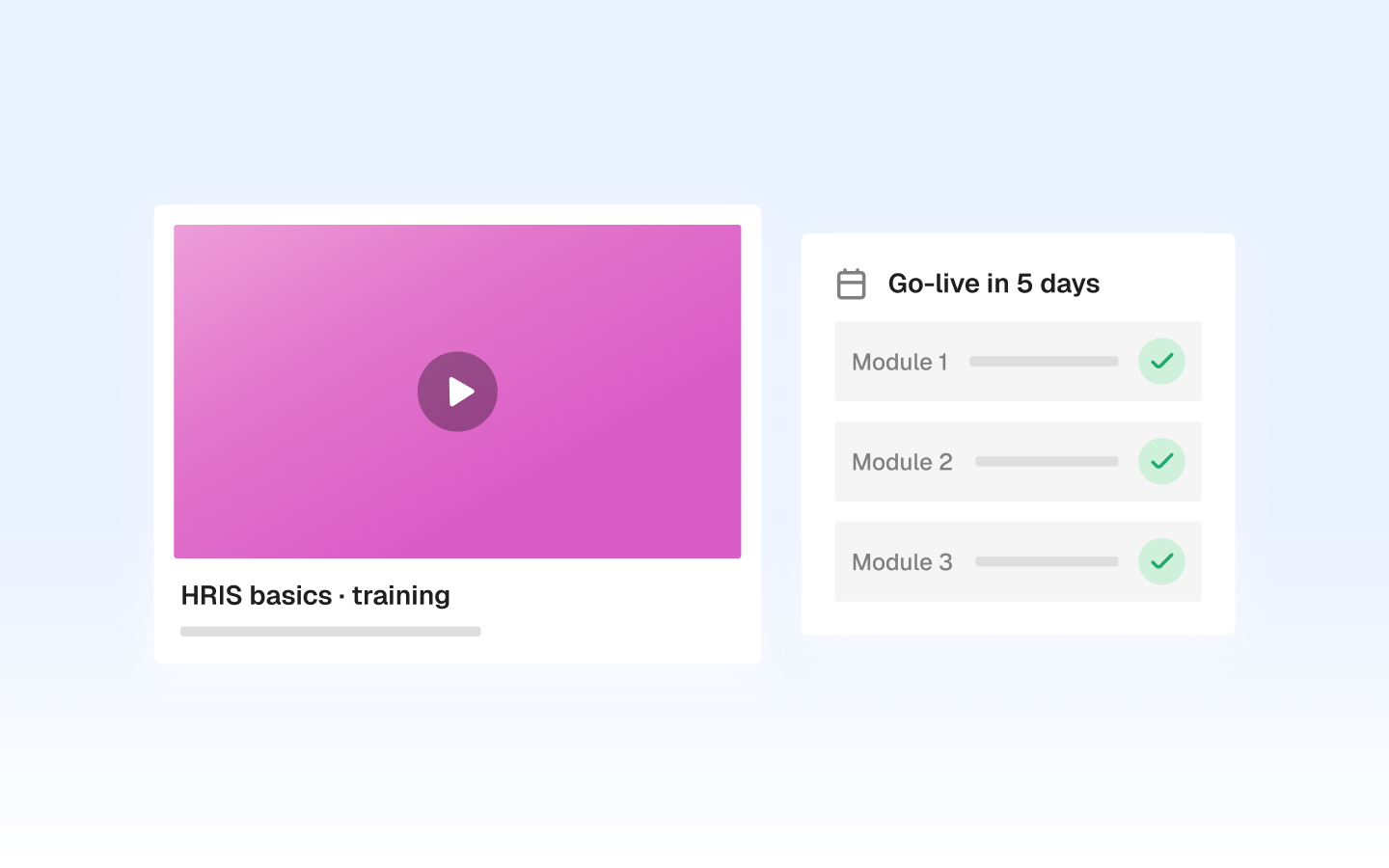This screenshot has width=1389, height=868.
Task: Click the Module 1 grey placeholder bar
Action: [1044, 362]
